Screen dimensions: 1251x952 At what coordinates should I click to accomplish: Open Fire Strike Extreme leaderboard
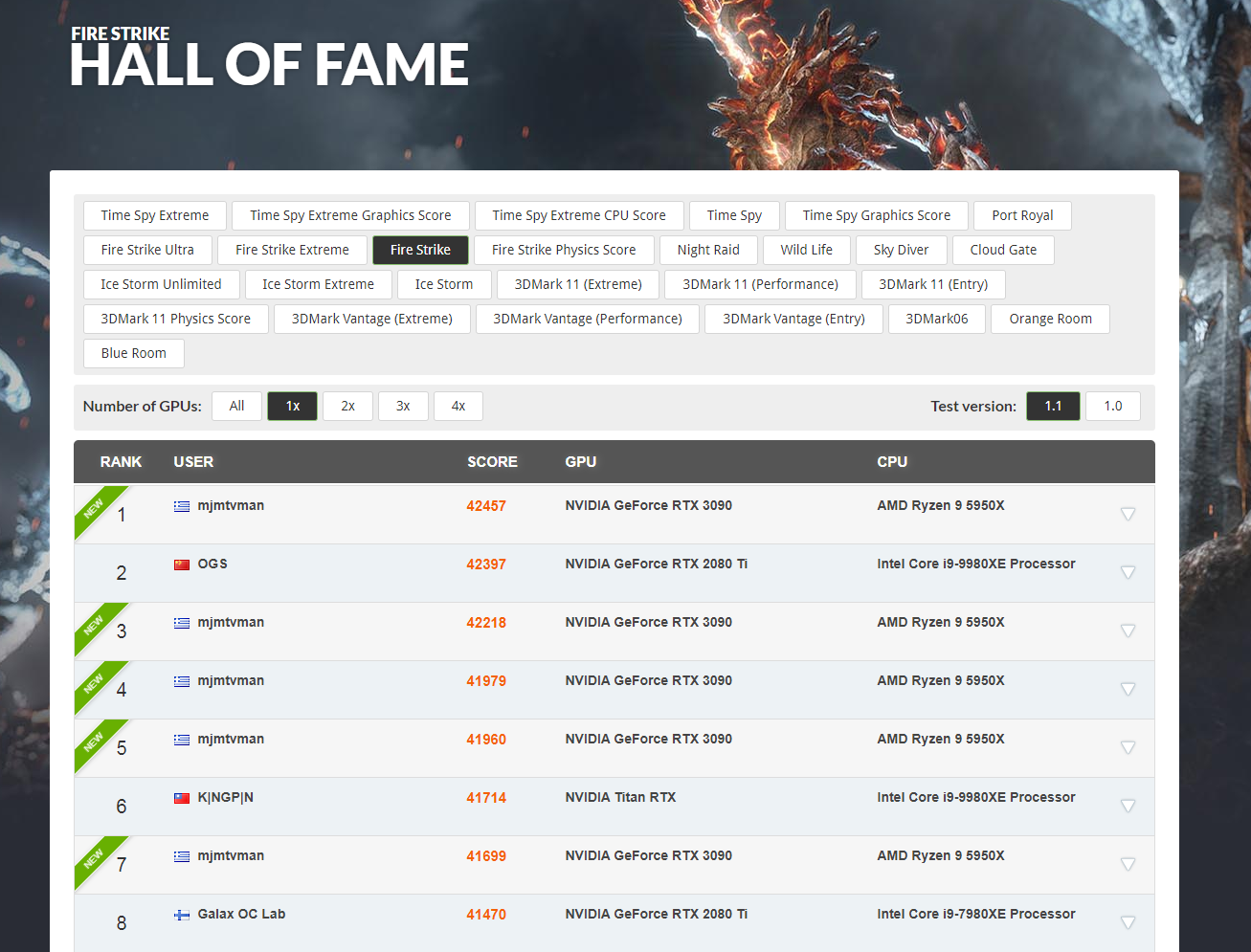pos(292,250)
